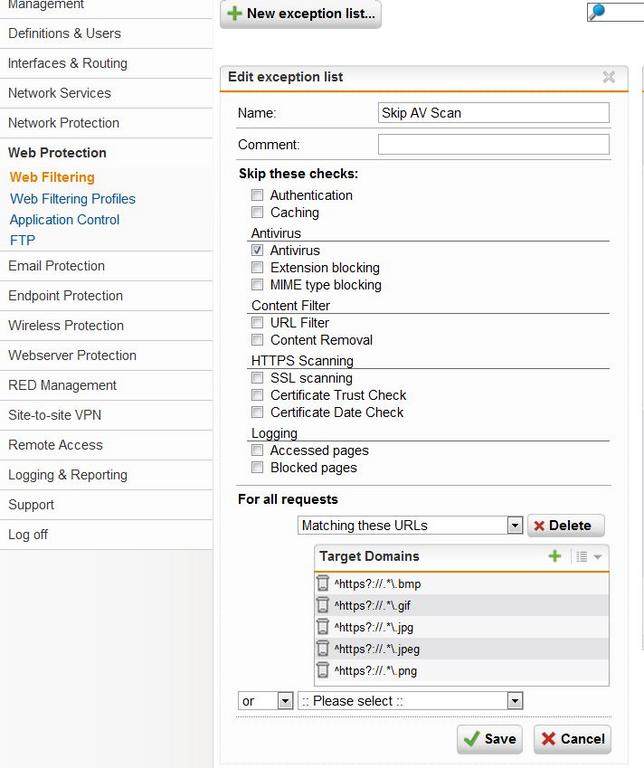Open the Target Domains list actions icon

(581, 556)
